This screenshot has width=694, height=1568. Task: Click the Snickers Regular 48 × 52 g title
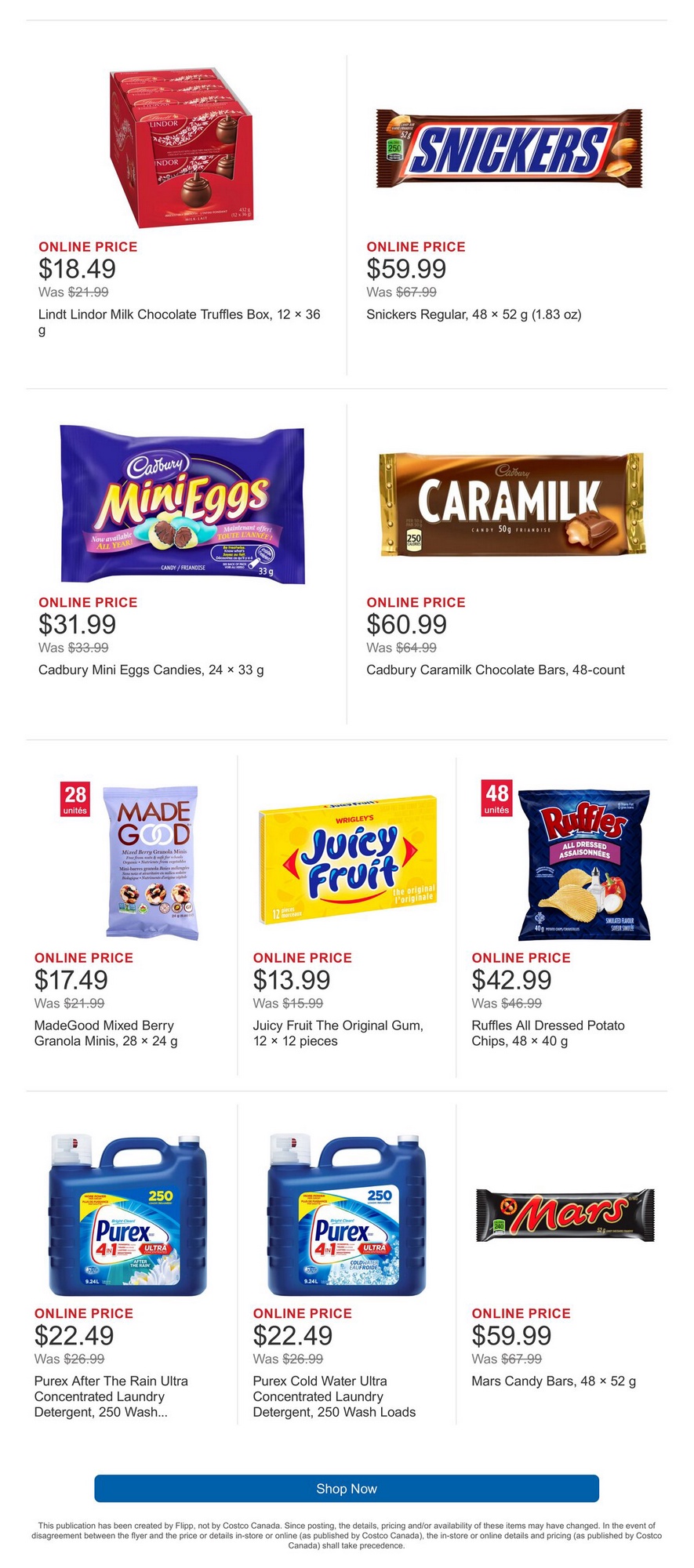tap(474, 314)
